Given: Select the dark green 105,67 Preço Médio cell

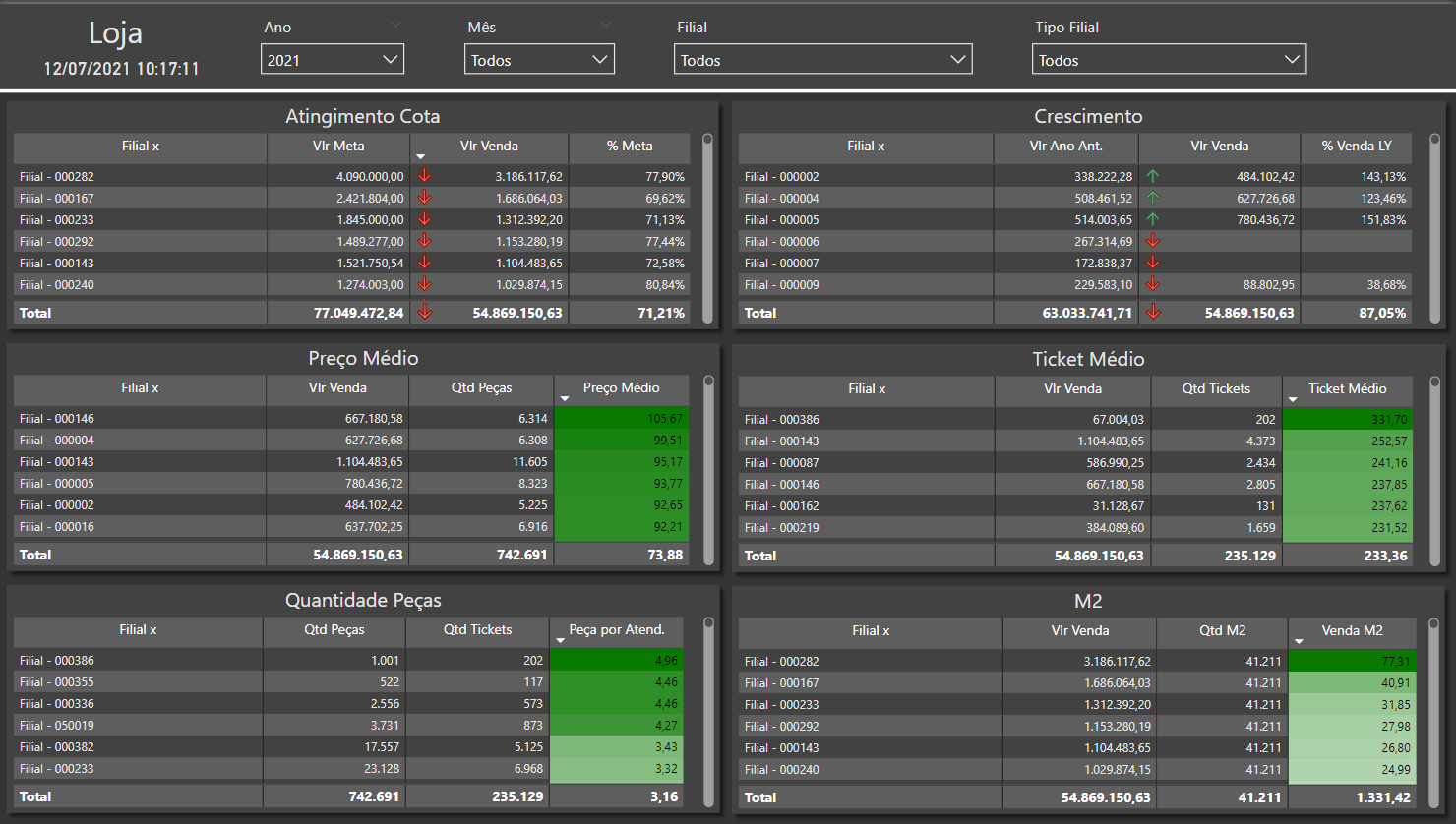Looking at the screenshot, I should [x=622, y=419].
